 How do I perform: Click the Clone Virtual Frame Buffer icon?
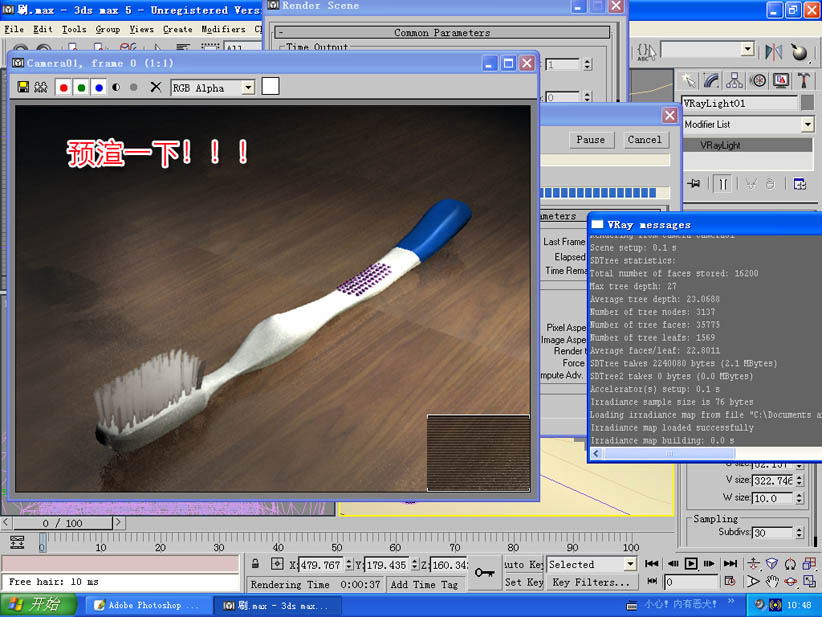click(x=40, y=88)
